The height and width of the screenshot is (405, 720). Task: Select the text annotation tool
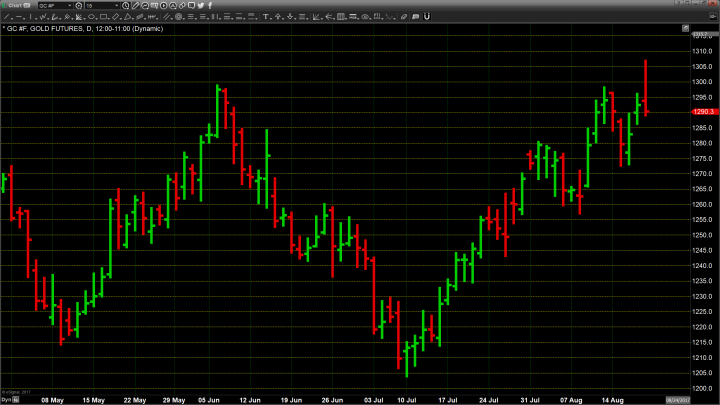[x=266, y=16]
